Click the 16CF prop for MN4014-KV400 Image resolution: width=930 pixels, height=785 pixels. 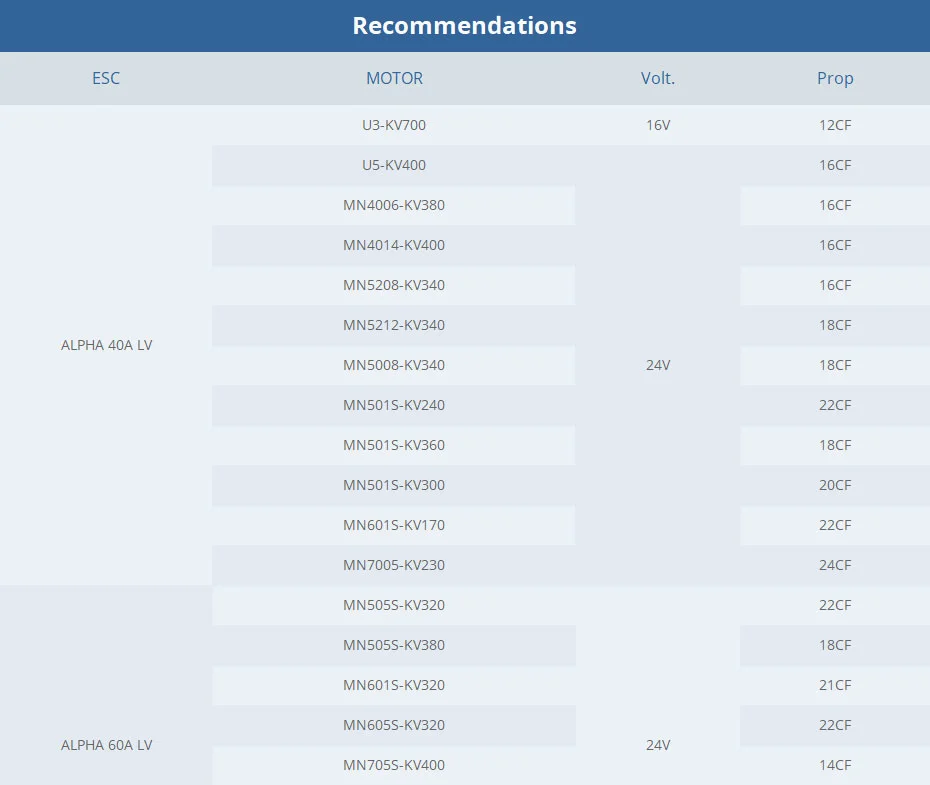coord(835,245)
